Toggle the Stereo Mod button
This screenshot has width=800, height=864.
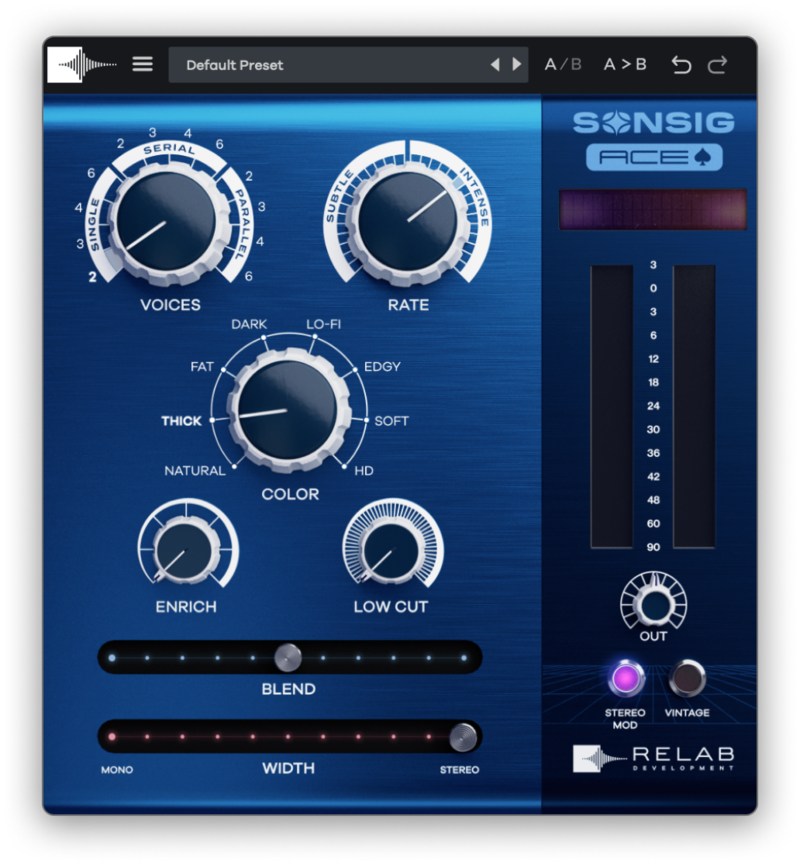(x=626, y=678)
